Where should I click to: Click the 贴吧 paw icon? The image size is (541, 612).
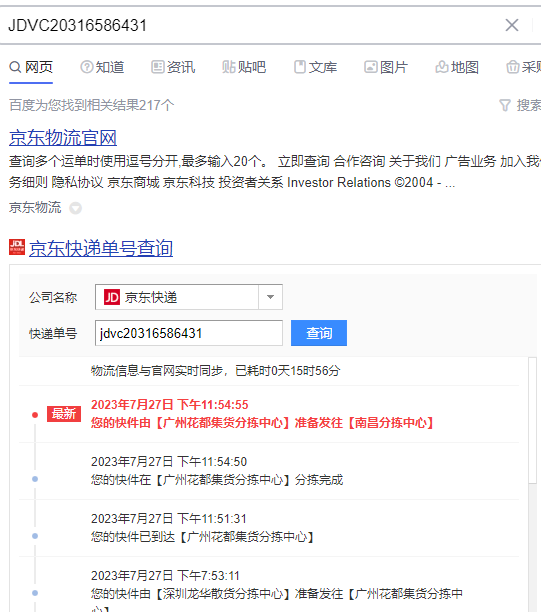pyautogui.click(x=229, y=67)
